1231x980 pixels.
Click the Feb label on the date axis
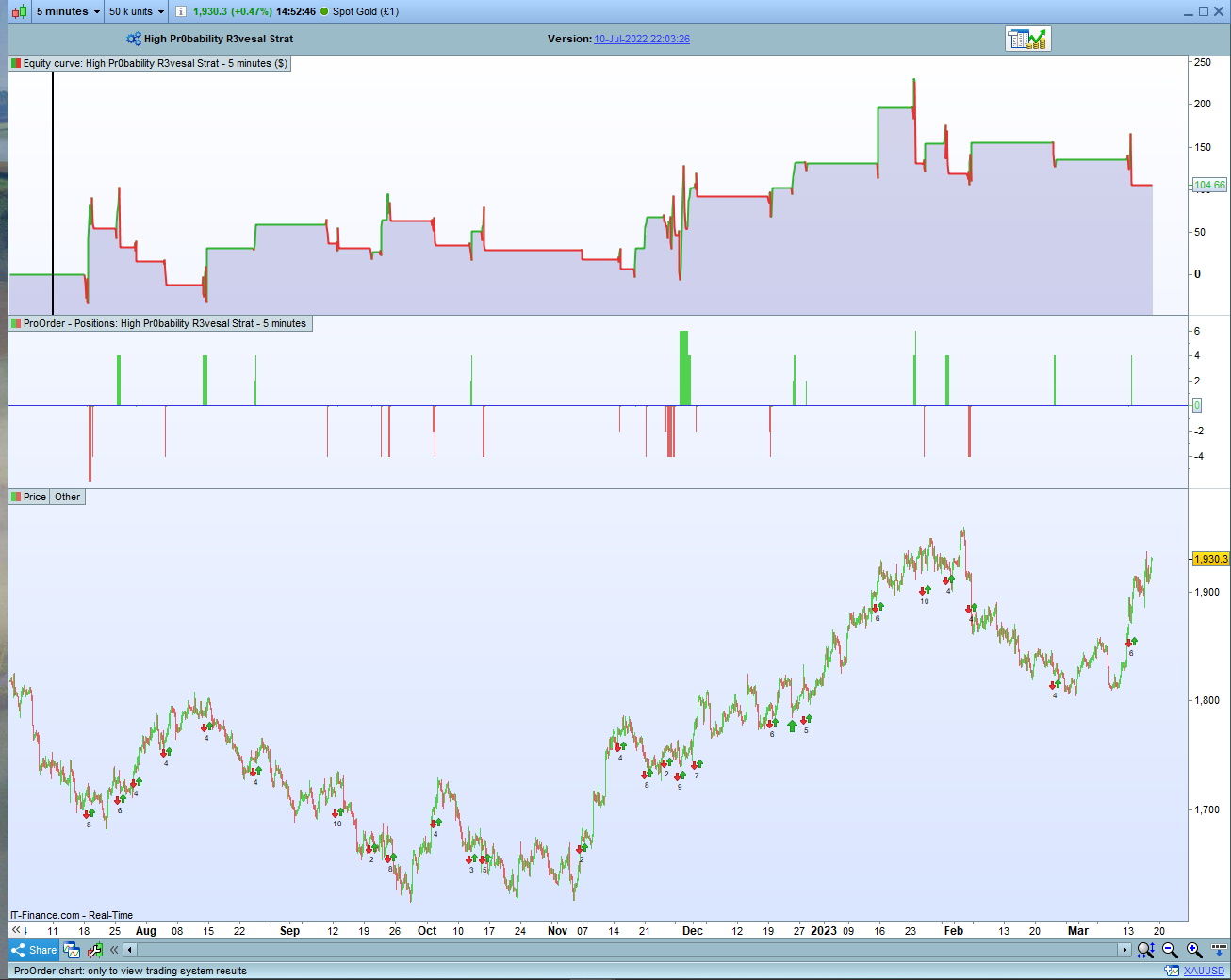pyautogui.click(x=954, y=930)
